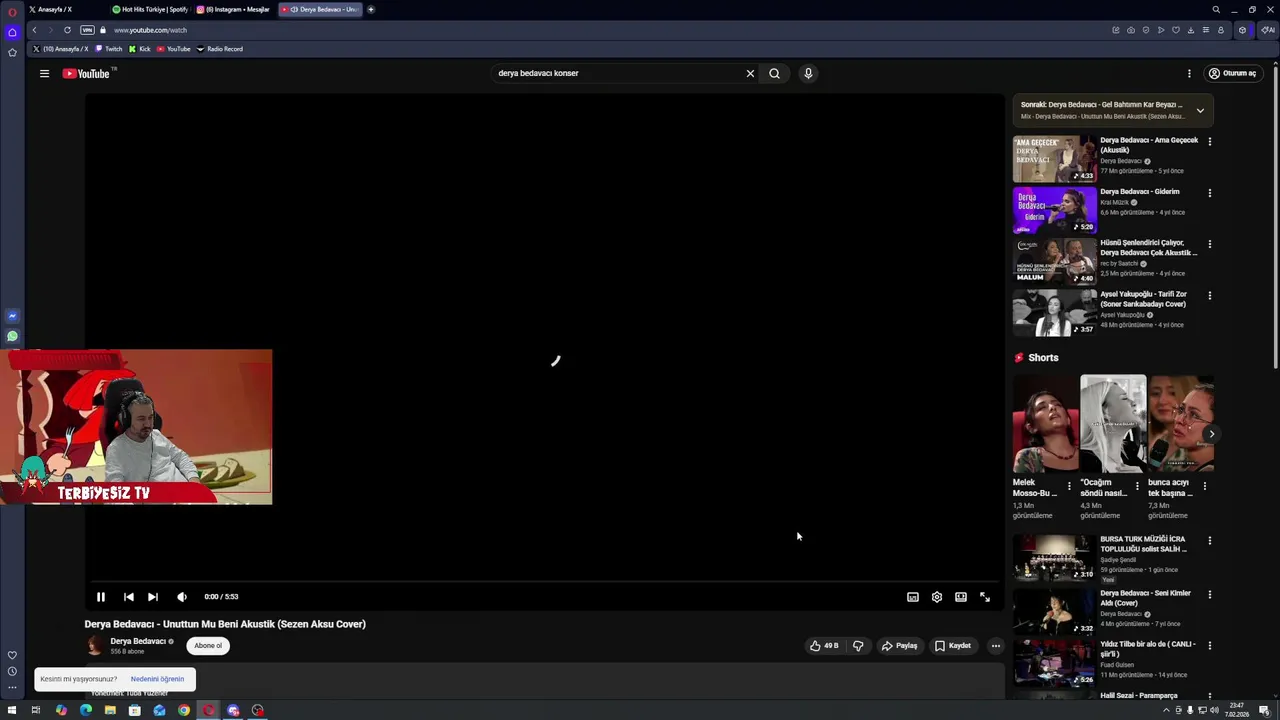Open the Kick bookmark
Image resolution: width=1280 pixels, height=720 pixels.
(140, 49)
